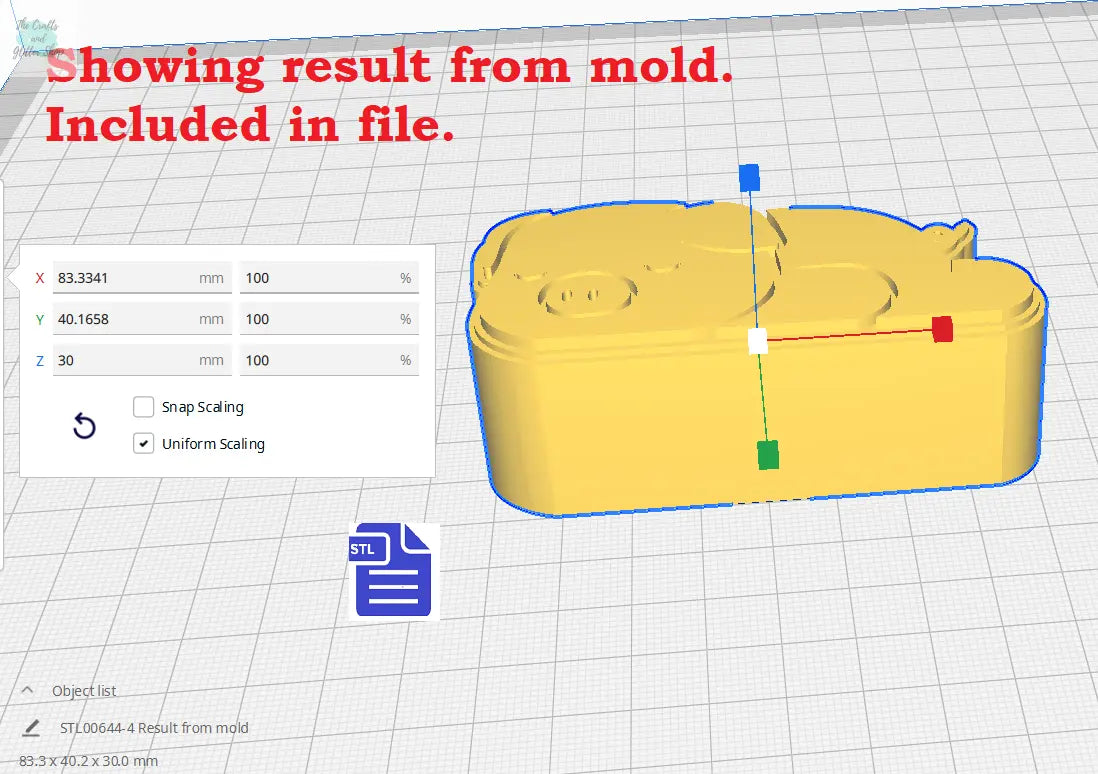1098x774 pixels.
Task: Click the blue Z-axis scale handle
Action: pyautogui.click(x=749, y=178)
